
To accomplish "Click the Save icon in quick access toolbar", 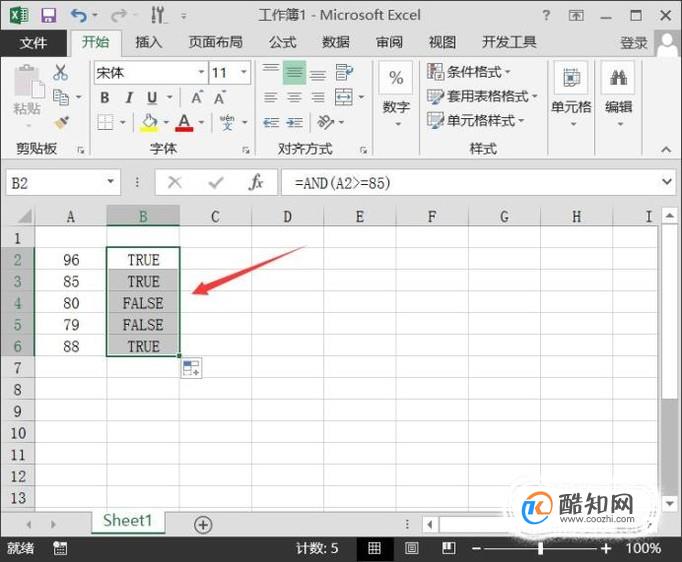I will click(x=48, y=16).
